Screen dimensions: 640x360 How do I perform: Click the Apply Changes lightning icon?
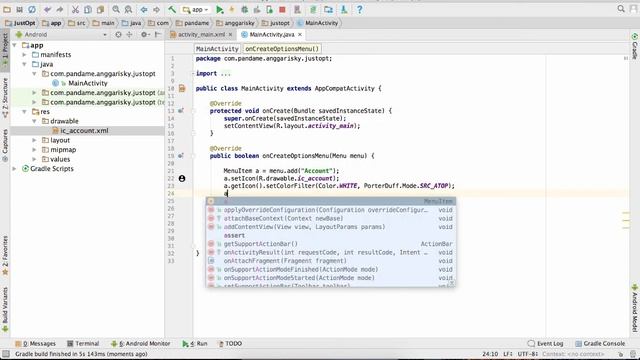(x=232, y=9)
